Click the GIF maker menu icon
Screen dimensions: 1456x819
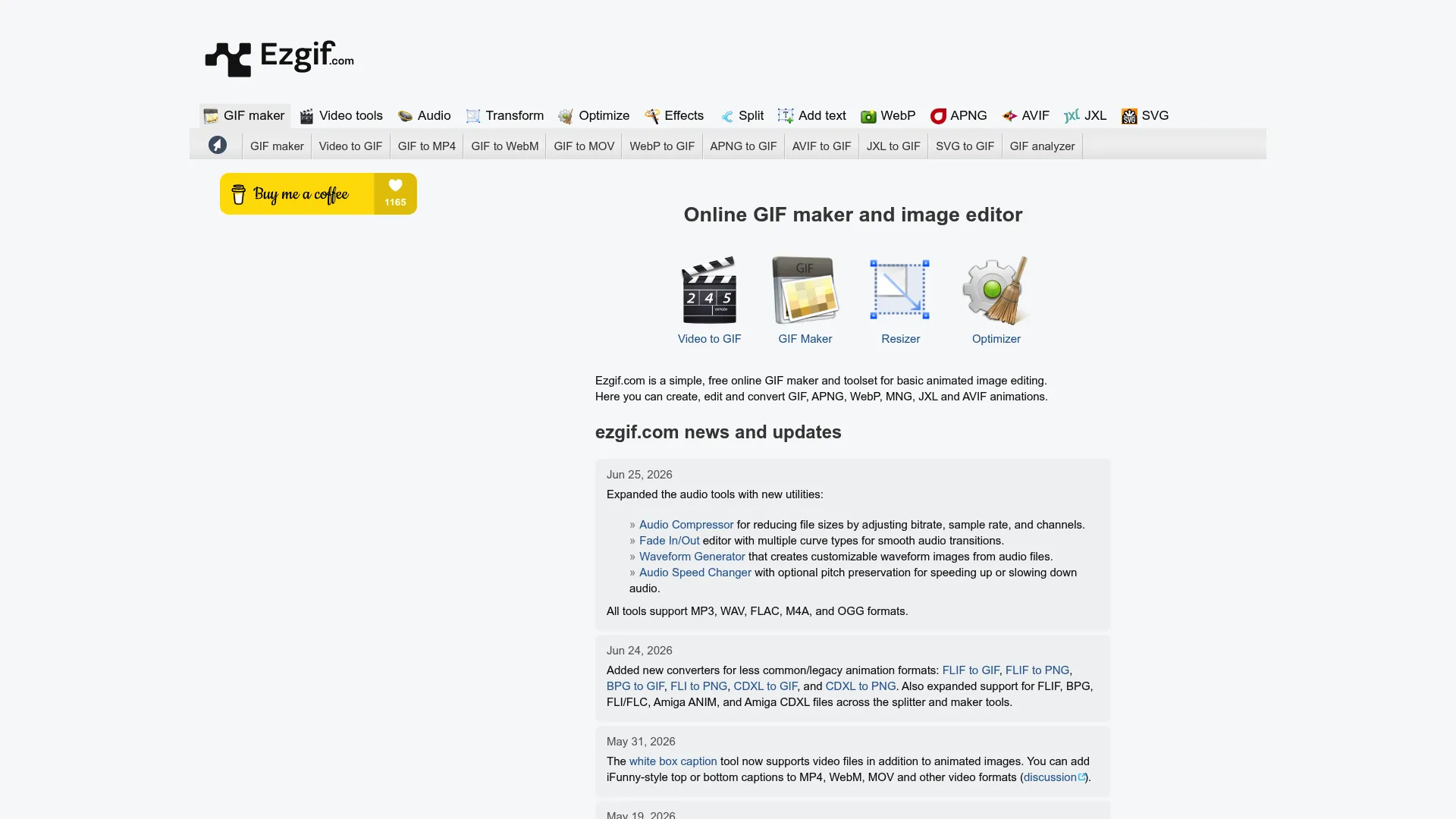211,116
